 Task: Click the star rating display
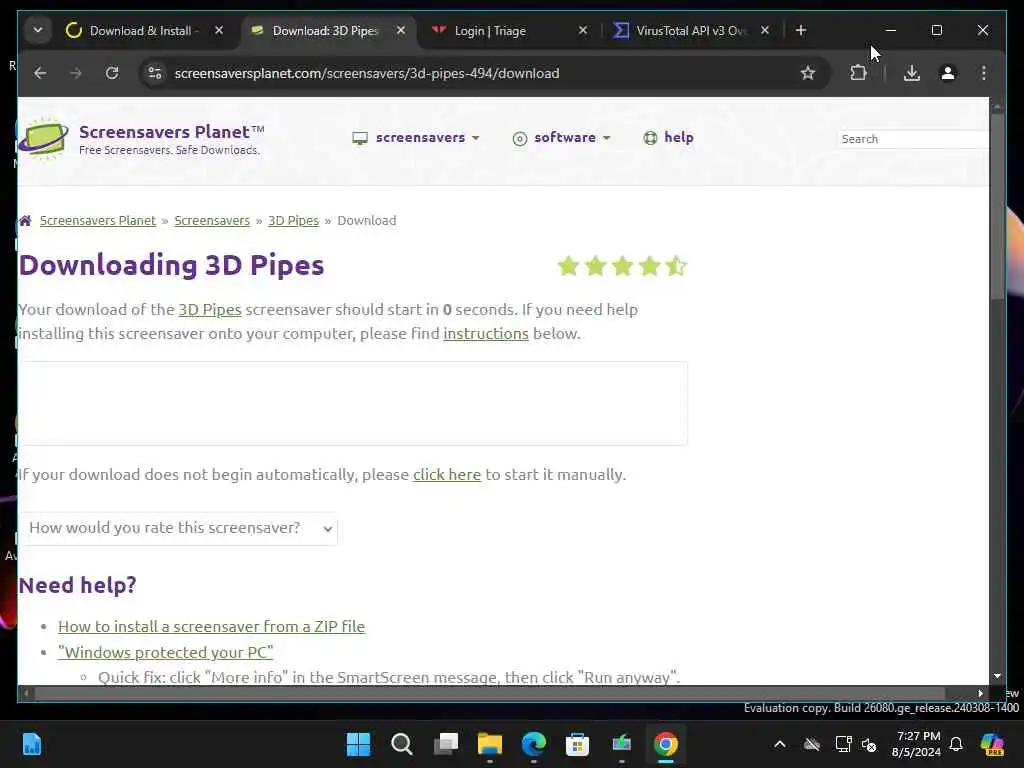[x=622, y=266]
